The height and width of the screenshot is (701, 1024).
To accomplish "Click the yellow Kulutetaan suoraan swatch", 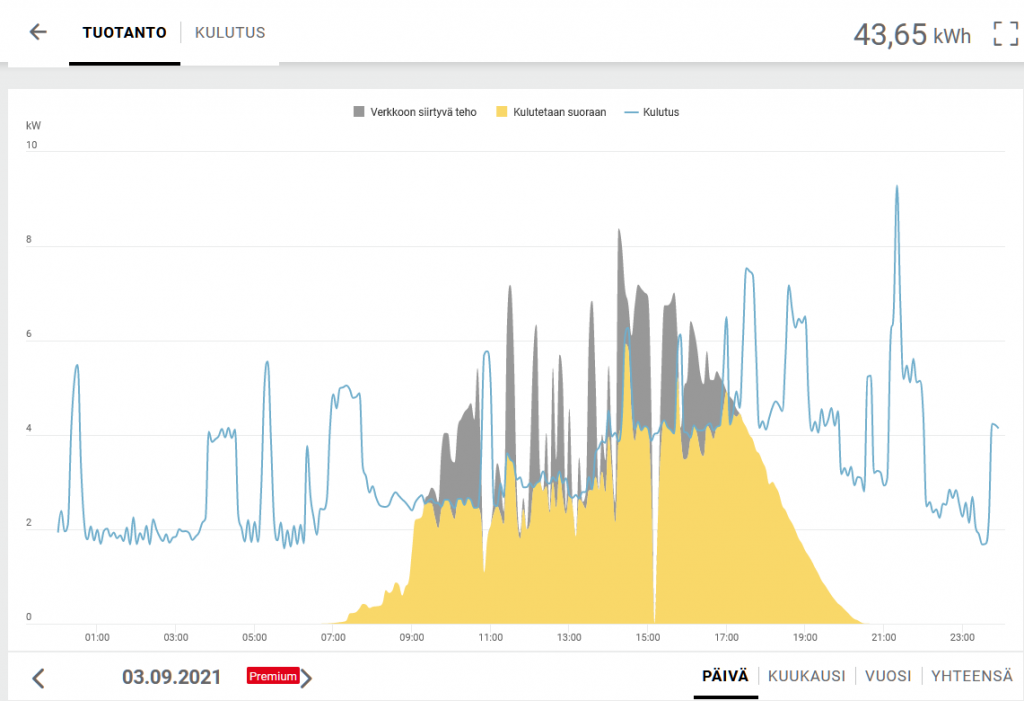I will coord(502,112).
